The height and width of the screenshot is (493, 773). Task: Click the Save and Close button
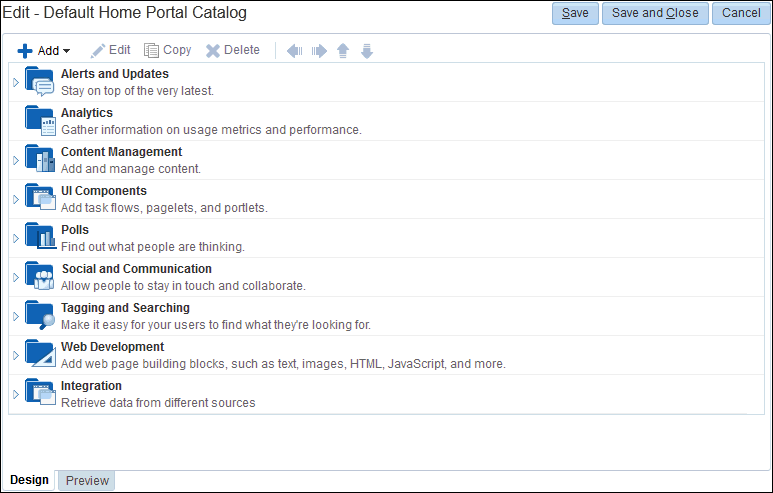tap(655, 13)
